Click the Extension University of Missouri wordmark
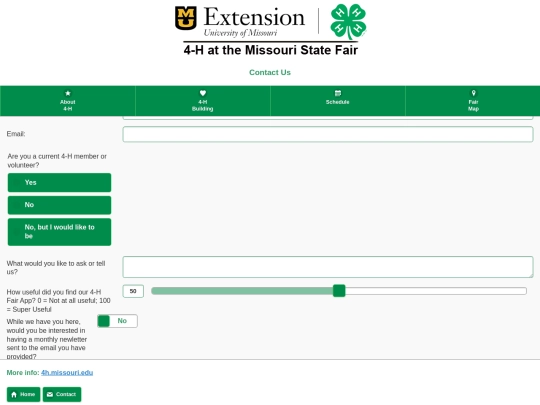Image resolution: width=540 pixels, height=405 pixels. pyautogui.click(x=254, y=21)
